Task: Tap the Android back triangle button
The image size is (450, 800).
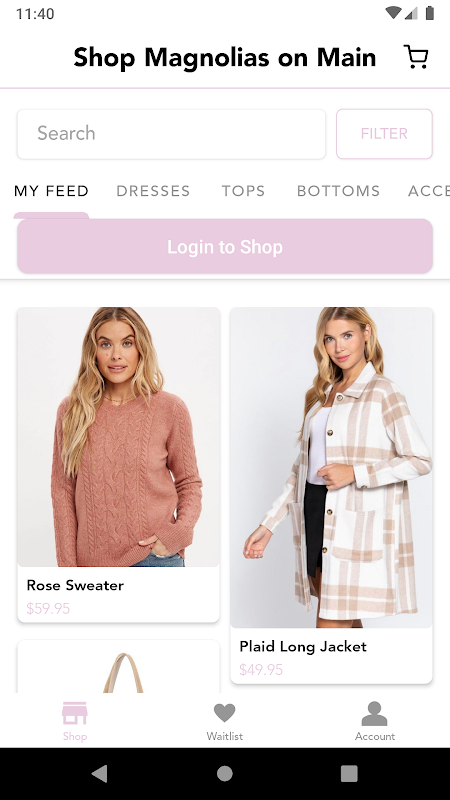Action: 99,773
